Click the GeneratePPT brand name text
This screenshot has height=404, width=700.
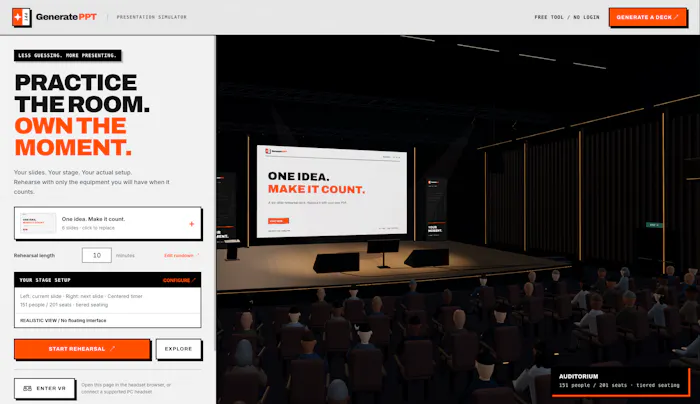tap(66, 17)
